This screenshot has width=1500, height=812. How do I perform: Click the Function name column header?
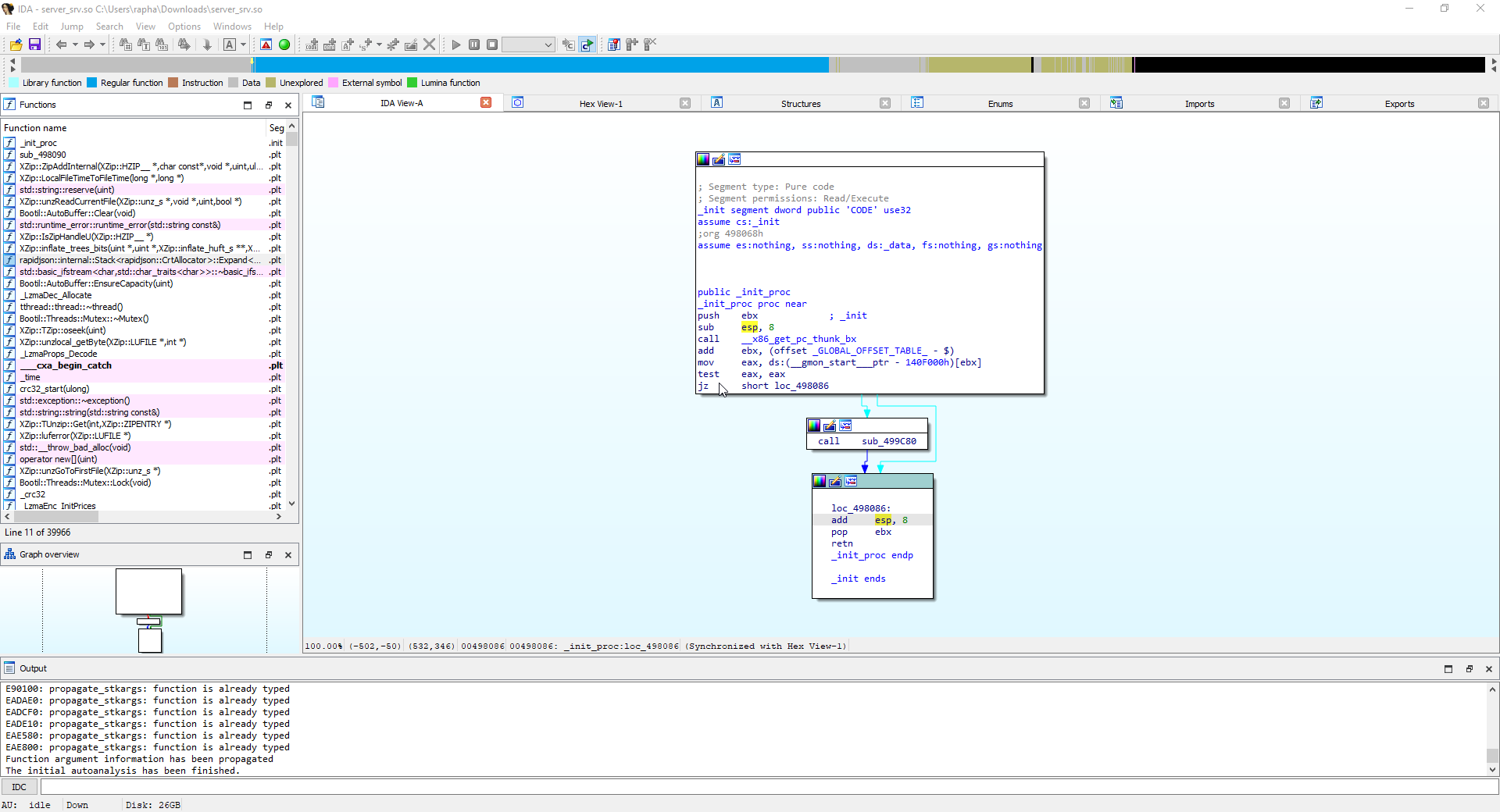point(133,128)
